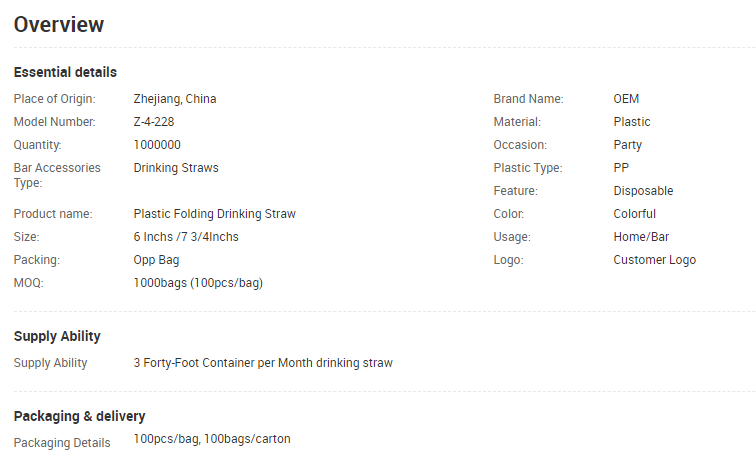The width and height of the screenshot is (756, 454).
Task: Click the 1000bags (100pcs/bag) MOQ value
Action: tap(198, 283)
